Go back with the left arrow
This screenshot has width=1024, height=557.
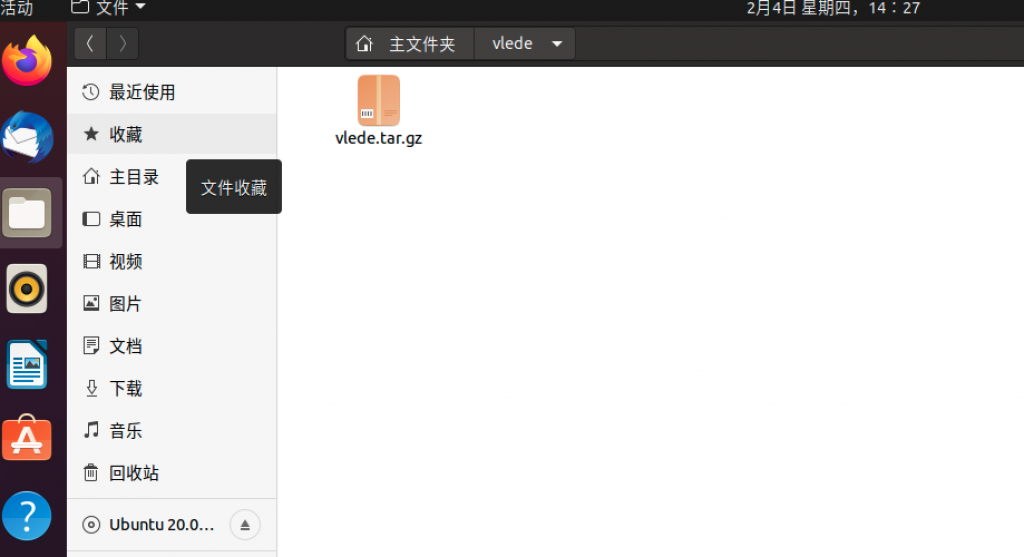[90, 44]
